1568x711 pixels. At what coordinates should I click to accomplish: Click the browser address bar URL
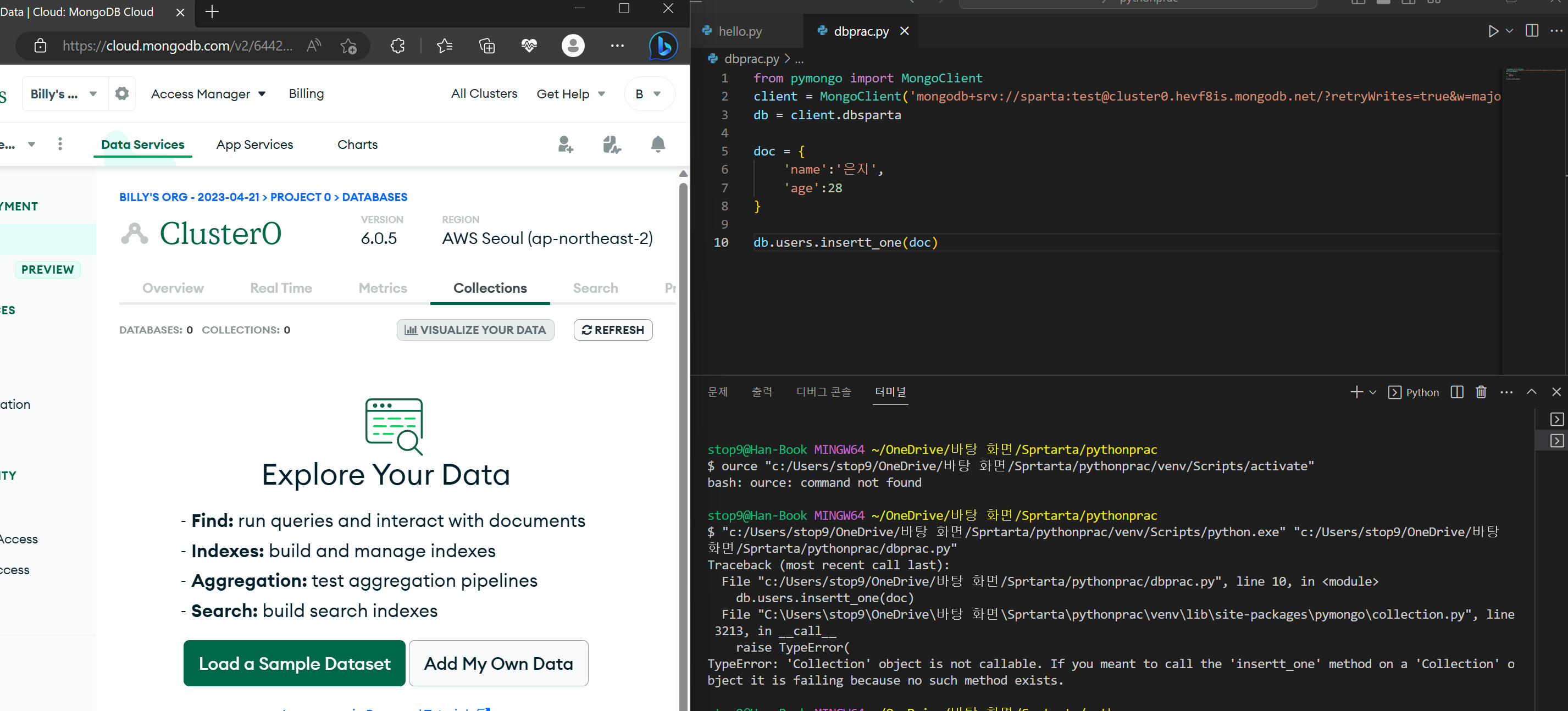tap(178, 46)
